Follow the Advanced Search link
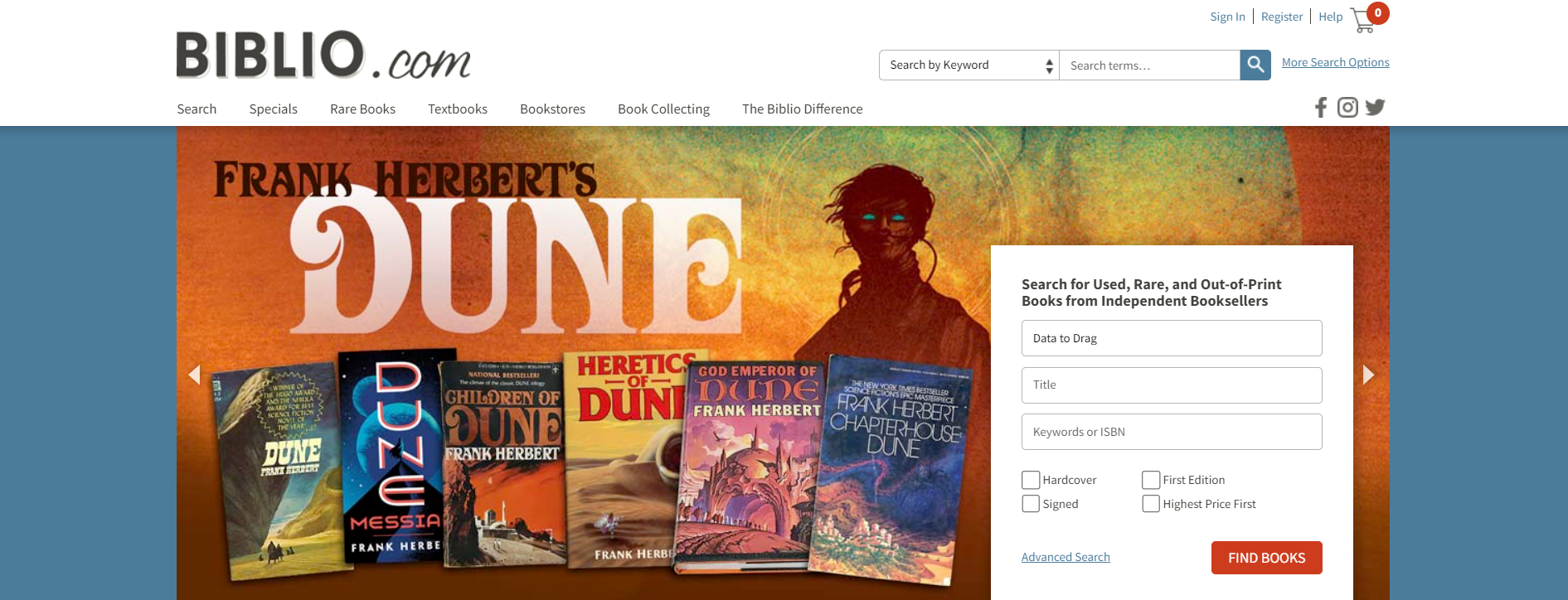The image size is (1568, 600). coord(1066,557)
